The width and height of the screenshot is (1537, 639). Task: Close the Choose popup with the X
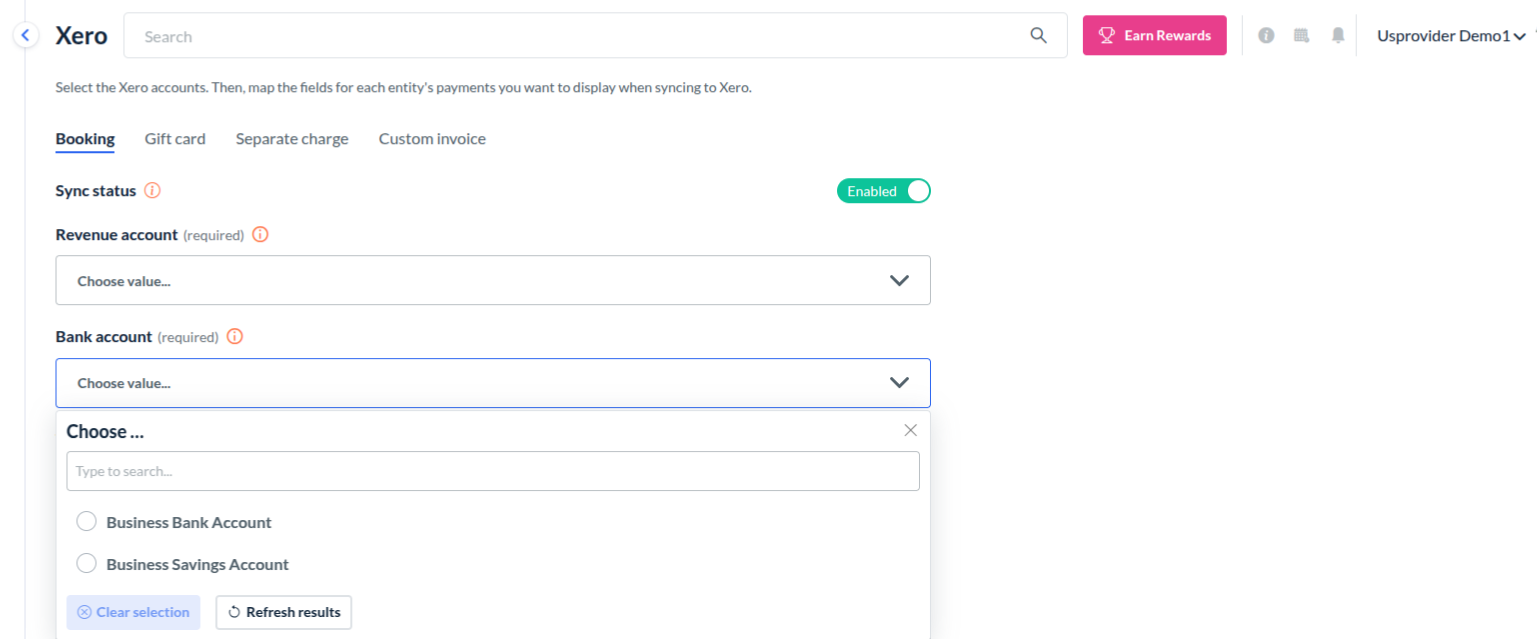tap(910, 430)
